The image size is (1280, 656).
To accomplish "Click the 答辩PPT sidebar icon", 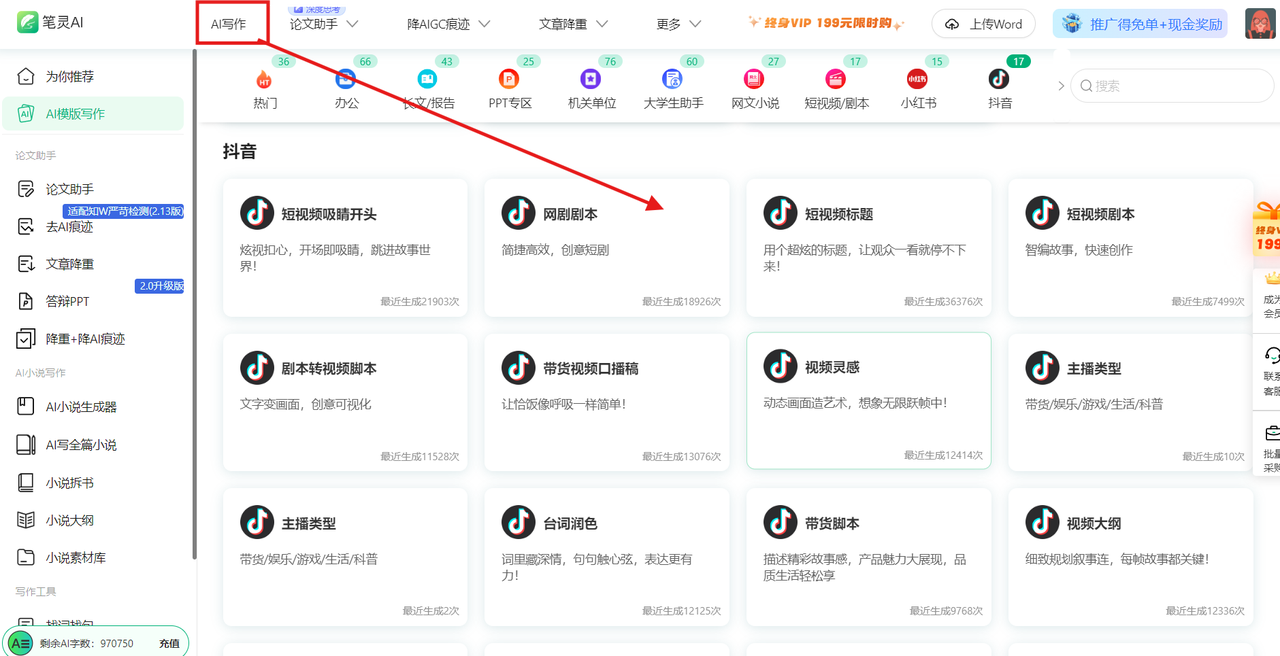I will [26, 302].
